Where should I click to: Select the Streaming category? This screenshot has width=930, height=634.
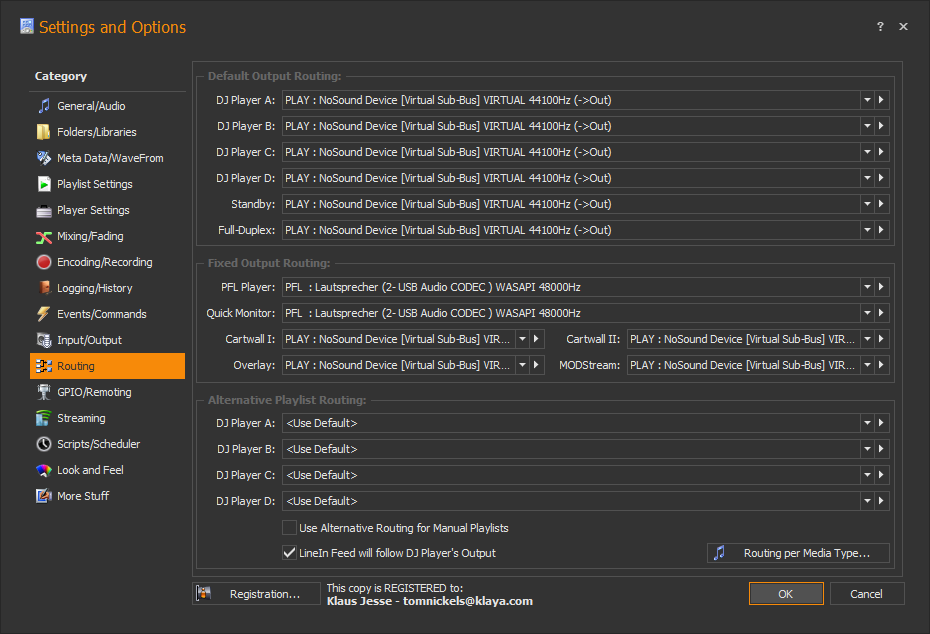pos(107,418)
